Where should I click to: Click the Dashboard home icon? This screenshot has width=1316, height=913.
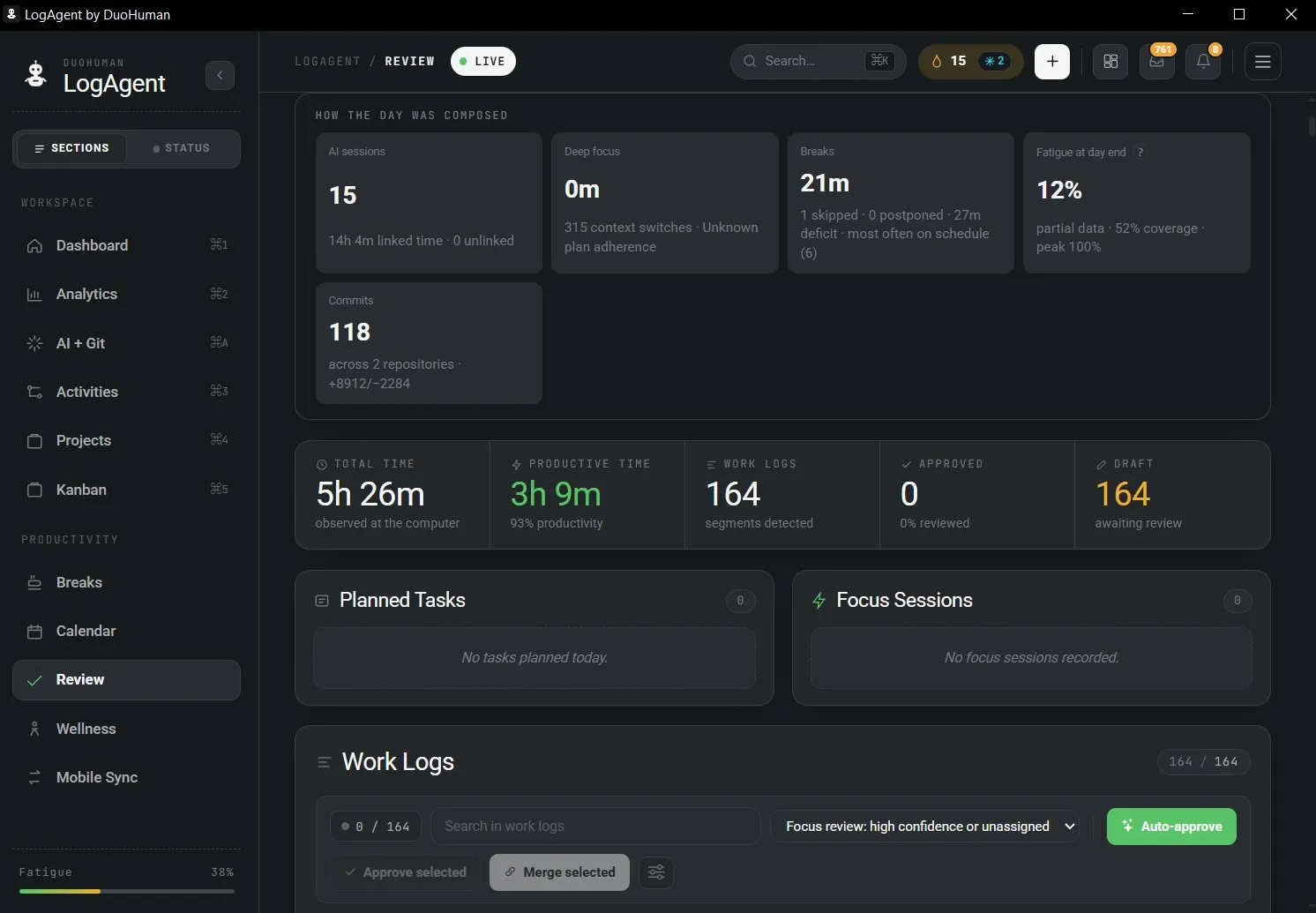[x=34, y=246]
